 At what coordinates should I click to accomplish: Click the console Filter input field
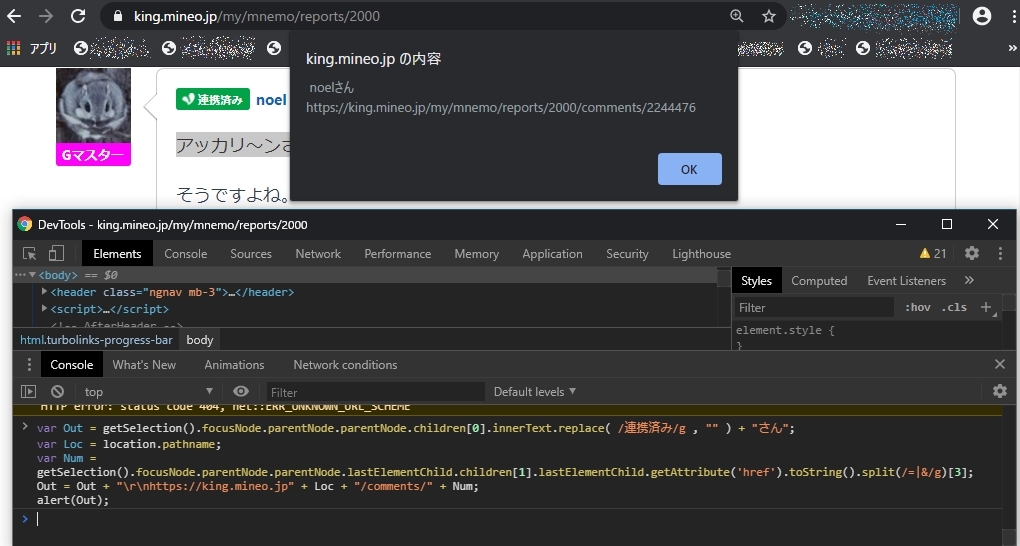point(375,392)
